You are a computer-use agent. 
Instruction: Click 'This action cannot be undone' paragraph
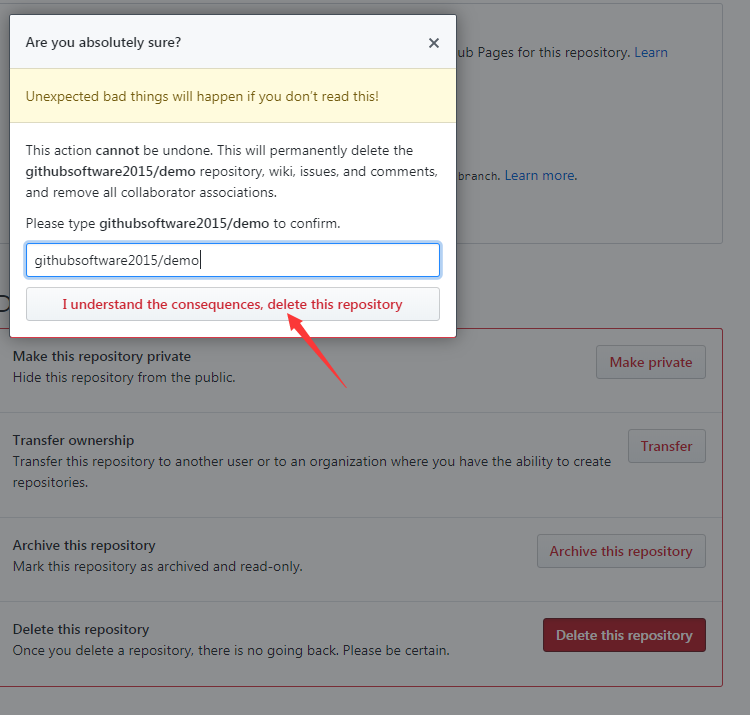[232, 171]
